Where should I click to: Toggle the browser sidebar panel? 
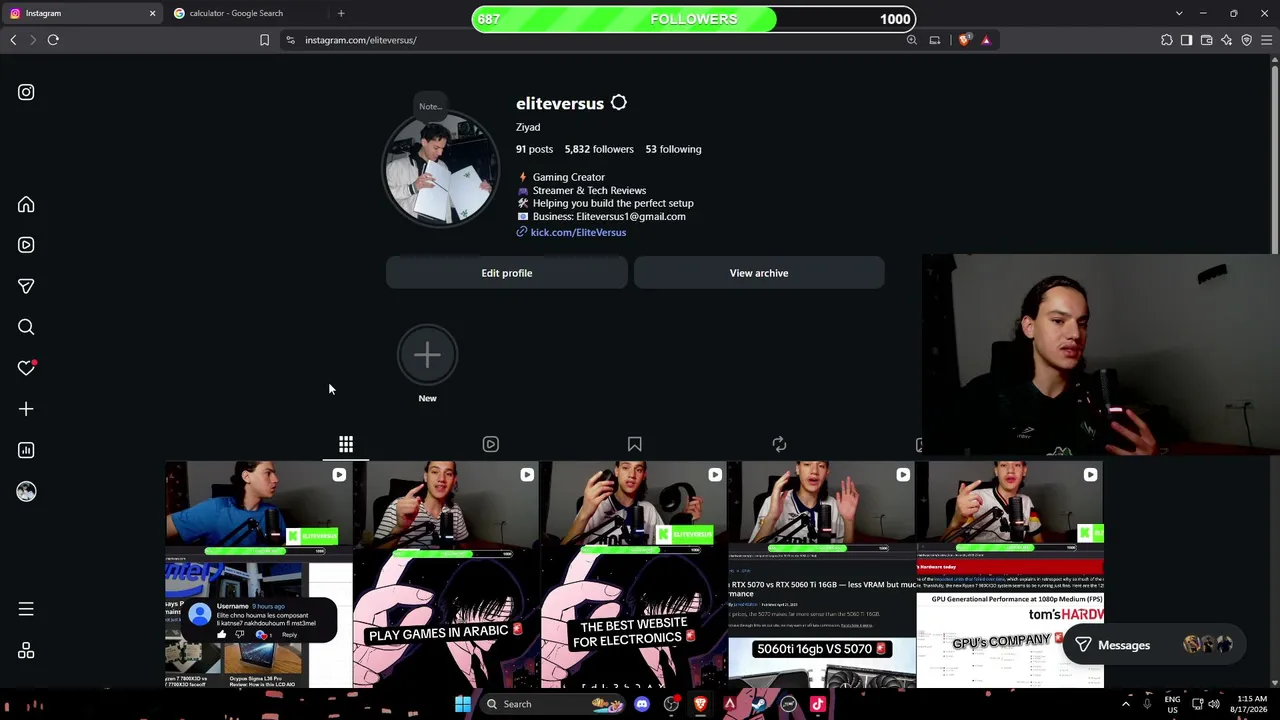tap(1186, 40)
